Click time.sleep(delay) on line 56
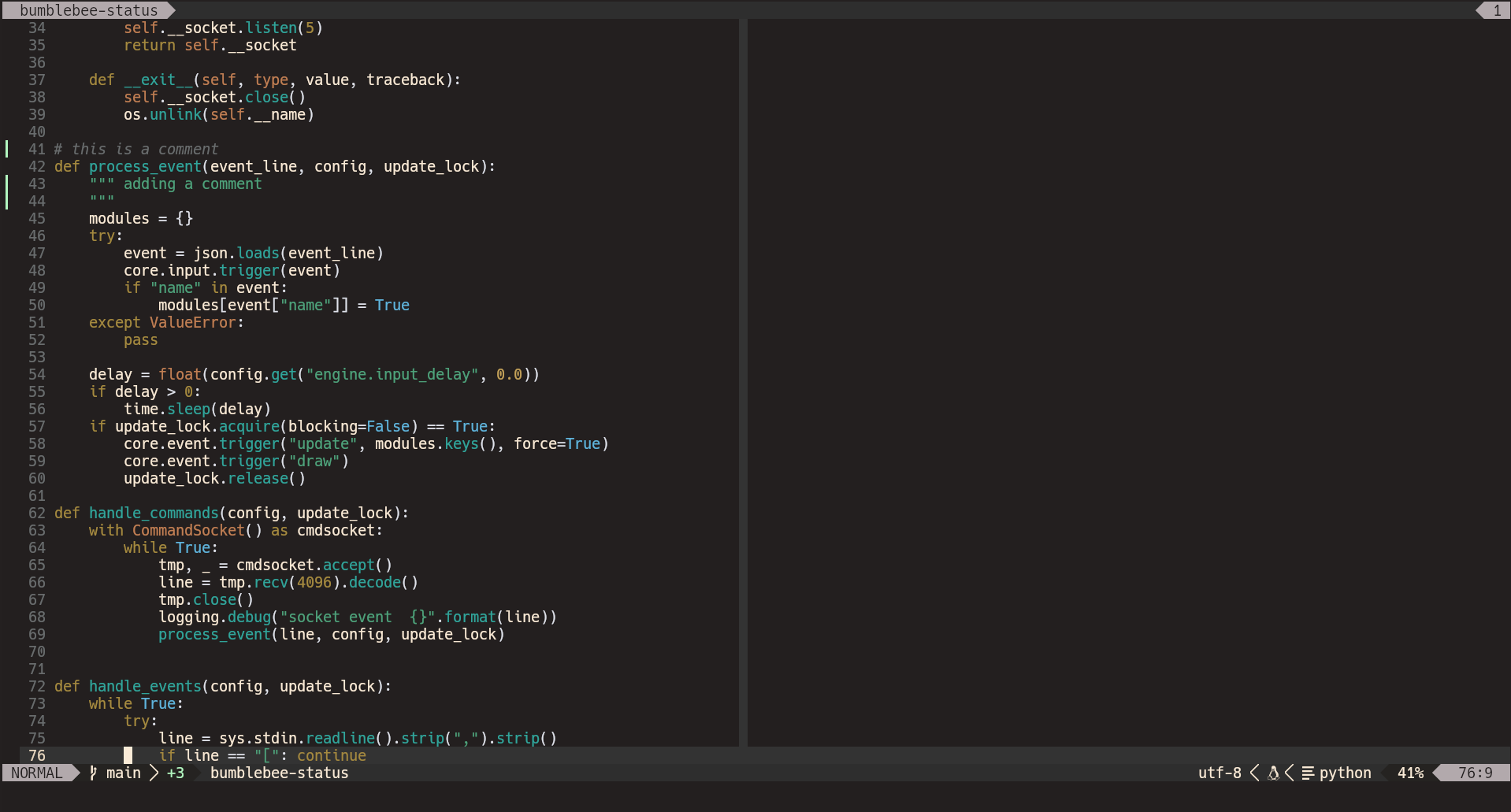Viewport: 1511px width, 812px height. point(197,409)
